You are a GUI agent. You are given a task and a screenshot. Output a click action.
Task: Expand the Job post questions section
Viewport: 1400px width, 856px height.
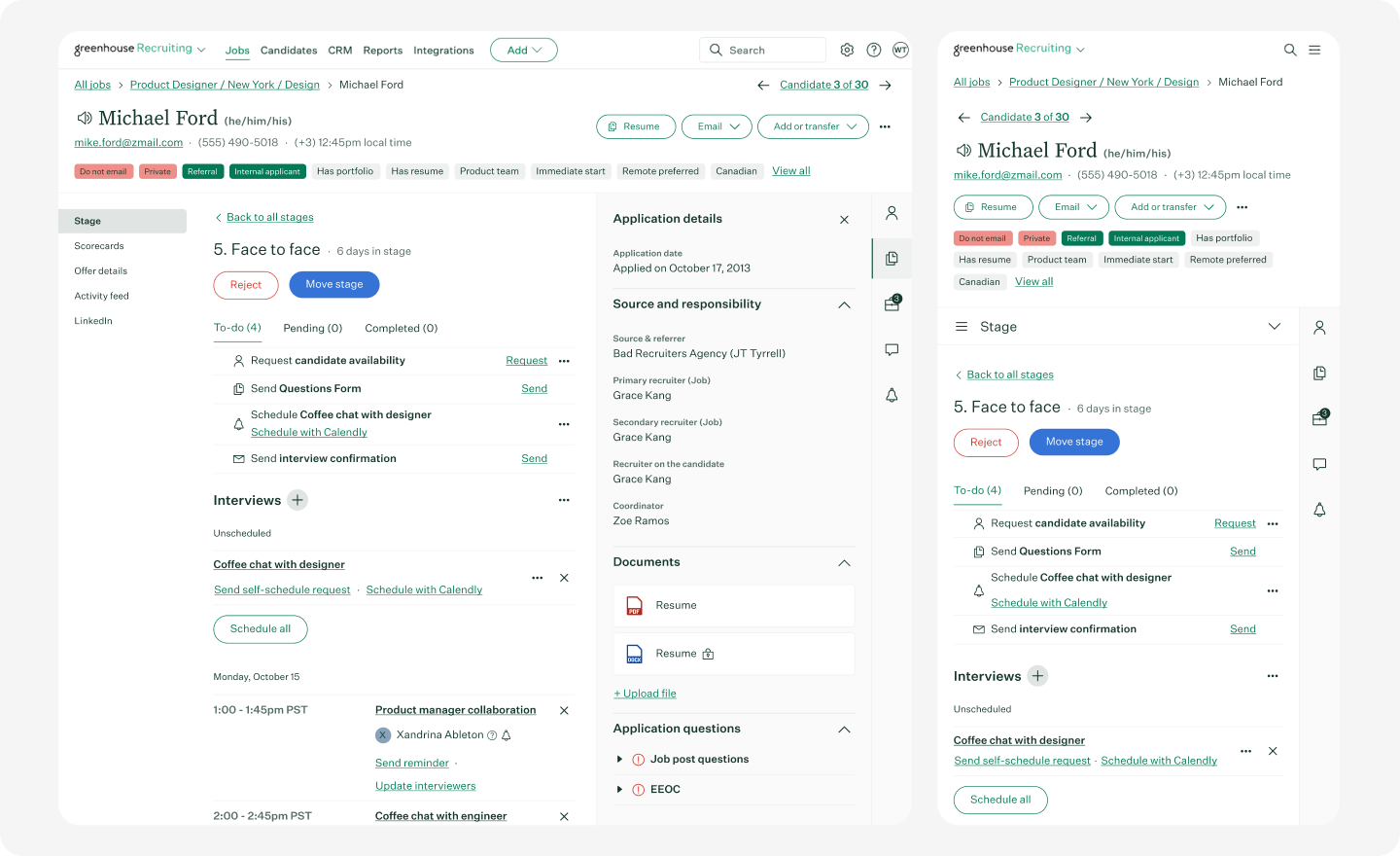619,759
